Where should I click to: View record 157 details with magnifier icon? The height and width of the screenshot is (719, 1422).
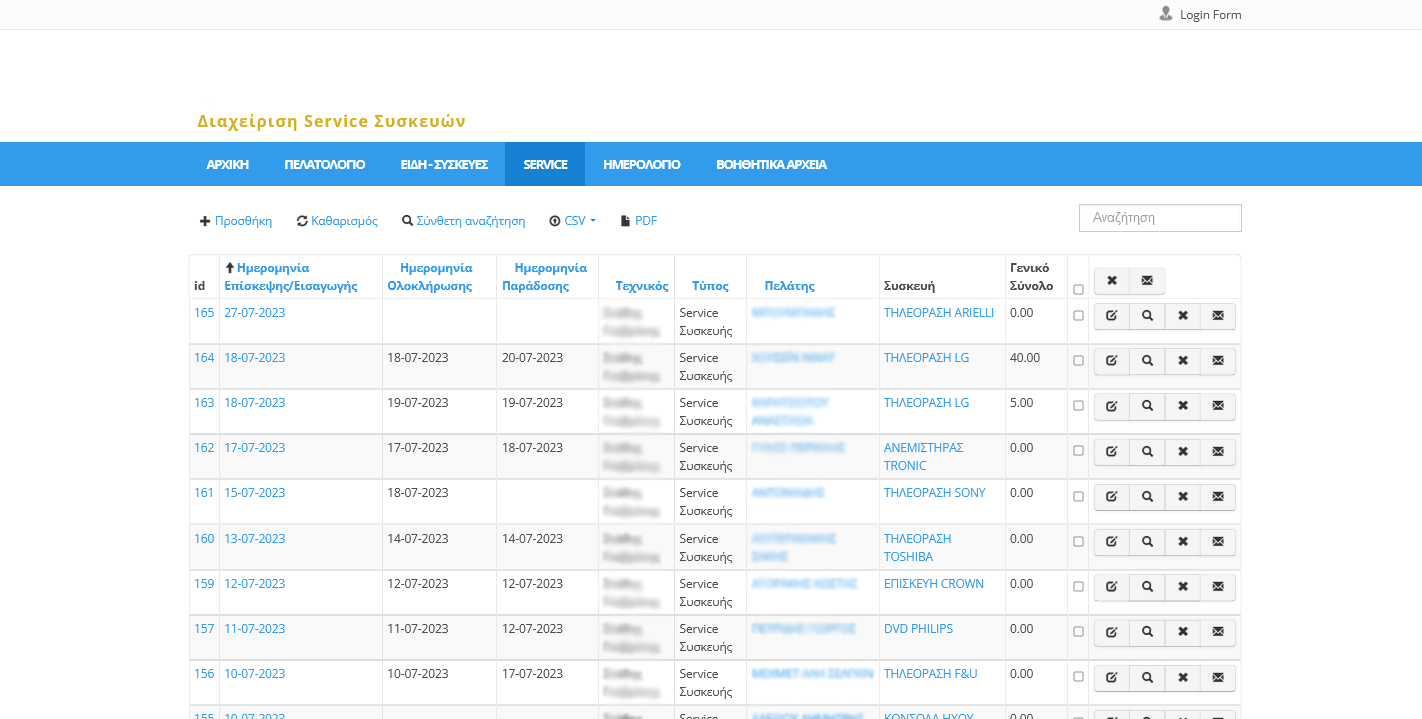tap(1147, 632)
